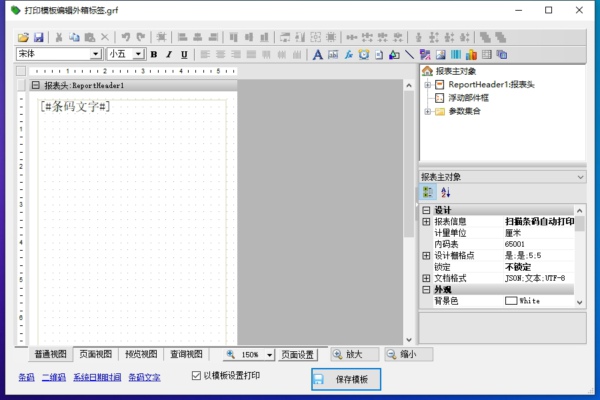This screenshot has width=600, height=400.
Task: Insert a rich text box
Action: [x=425, y=55]
